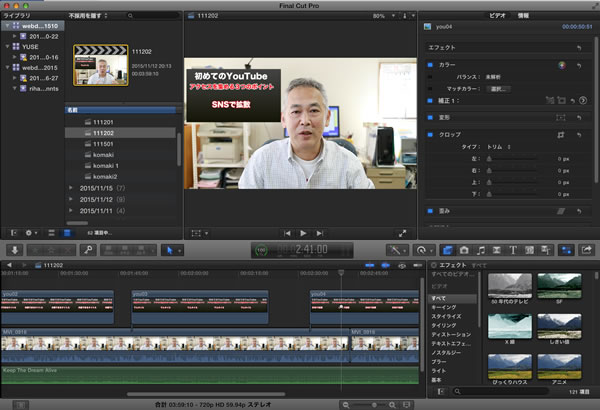Screen dimensions: 600x410
Task: Disable the クロップ crop checkbox
Action: [x=430, y=135]
